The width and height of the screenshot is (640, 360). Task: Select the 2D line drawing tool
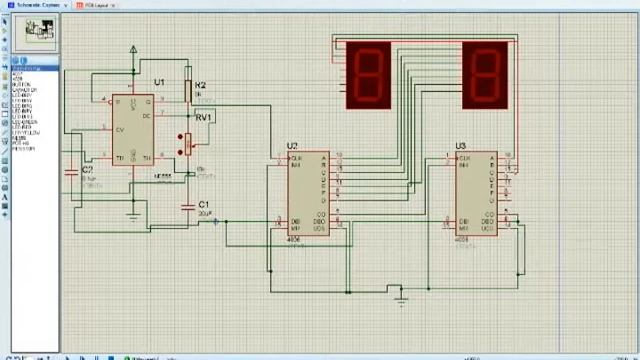(5, 152)
